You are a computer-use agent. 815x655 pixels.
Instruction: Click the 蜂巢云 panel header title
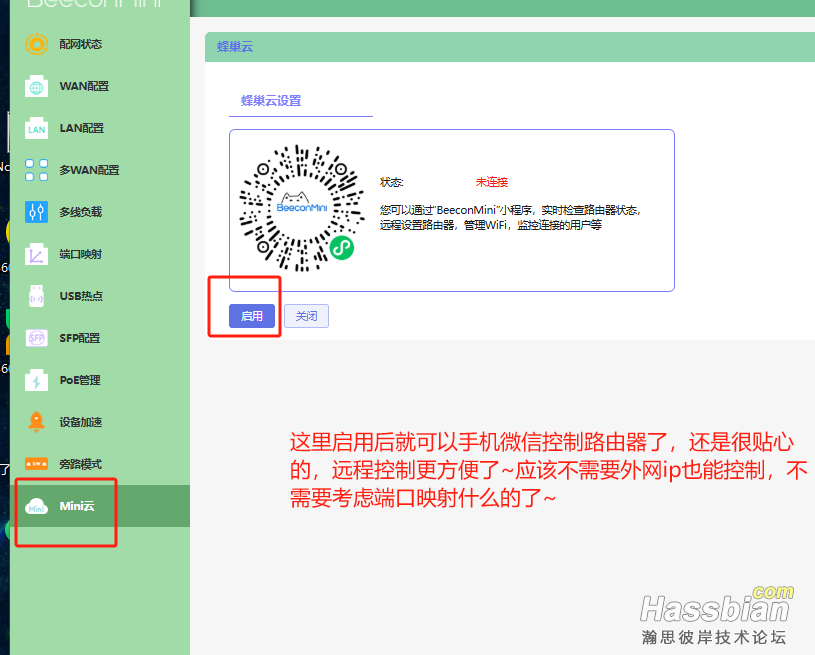[235, 47]
